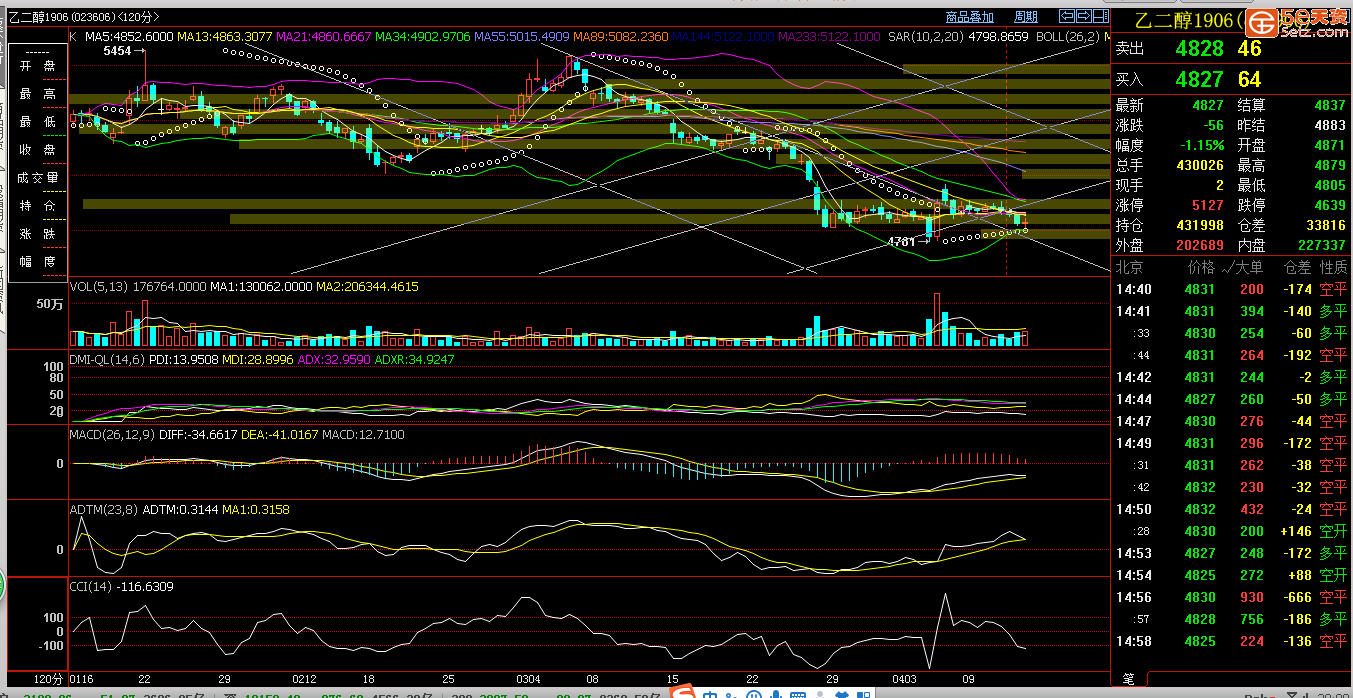Click the right arrow navigation icon

click(1082, 16)
